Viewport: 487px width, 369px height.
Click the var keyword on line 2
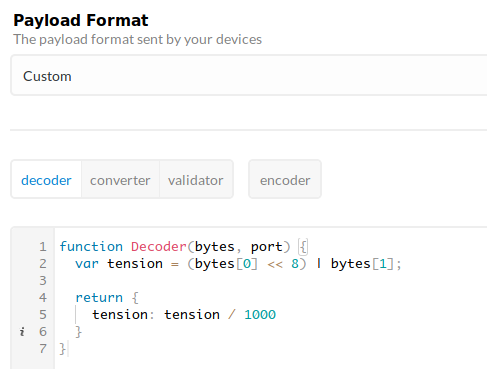tap(87, 264)
